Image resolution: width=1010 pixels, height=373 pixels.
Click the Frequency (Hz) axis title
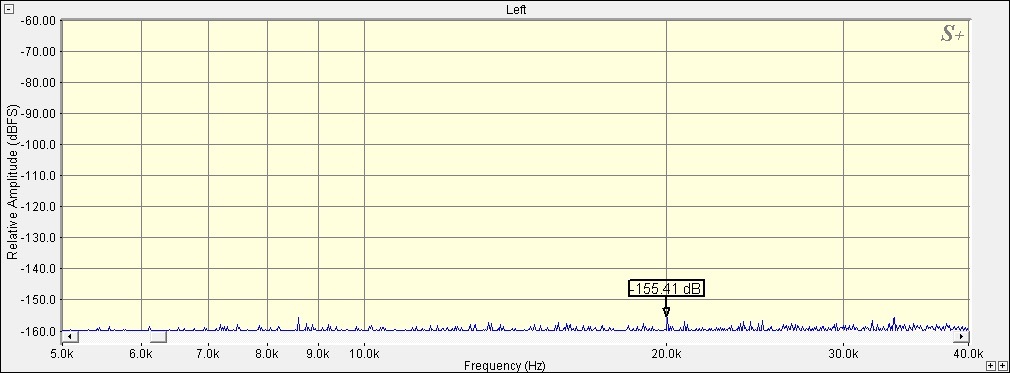click(504, 366)
